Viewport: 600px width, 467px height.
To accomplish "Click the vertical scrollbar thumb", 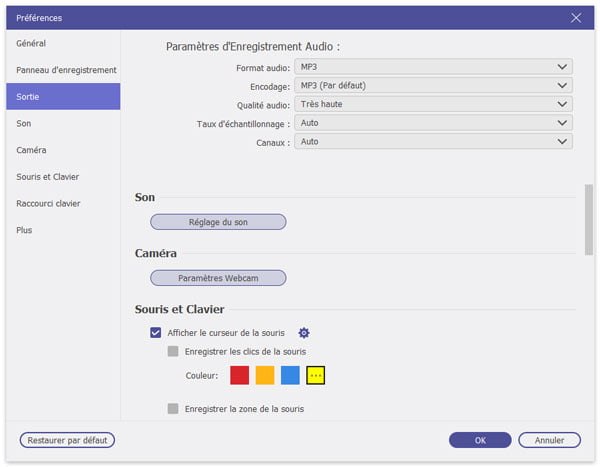I will (588, 220).
